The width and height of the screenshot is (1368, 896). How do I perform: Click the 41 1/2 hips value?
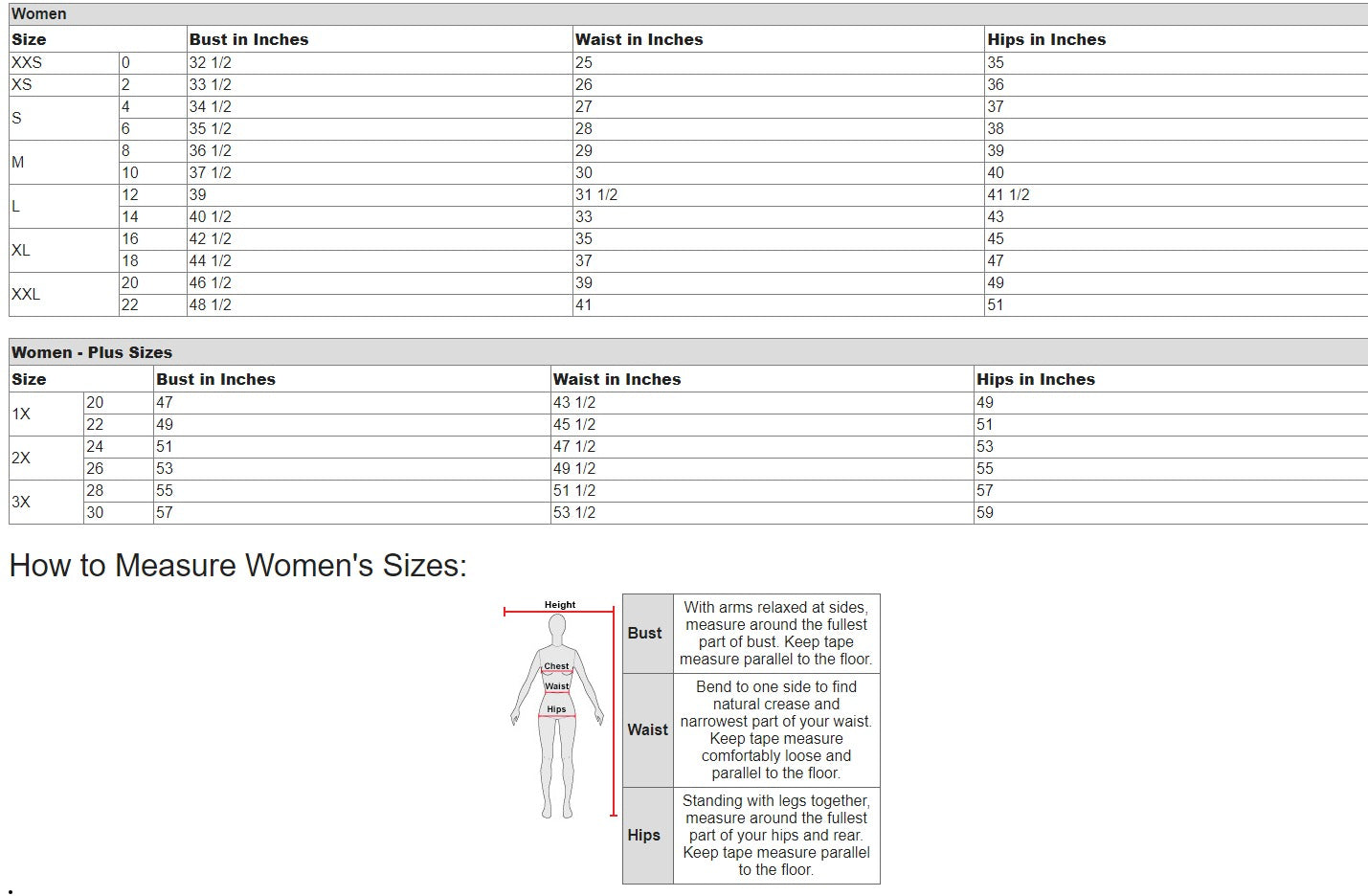point(1008,194)
